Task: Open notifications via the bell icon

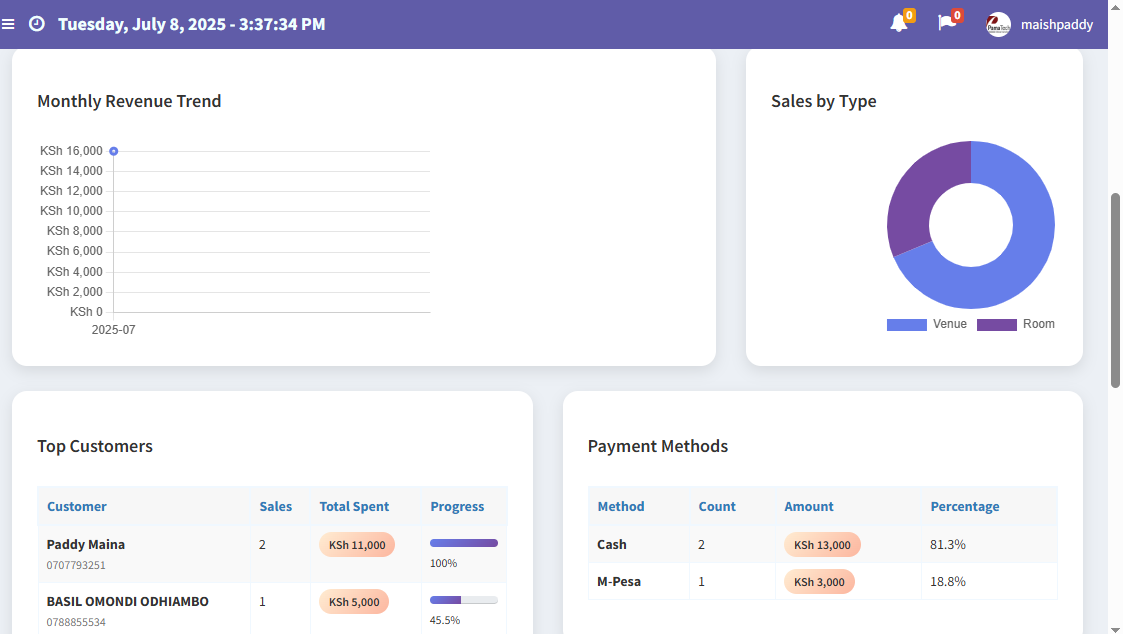Action: tap(898, 24)
